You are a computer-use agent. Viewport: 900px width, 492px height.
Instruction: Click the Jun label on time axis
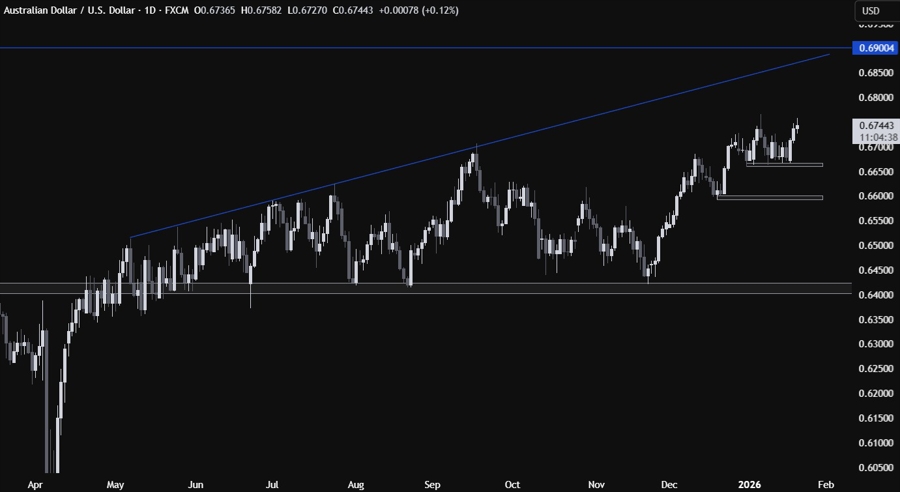196,486
